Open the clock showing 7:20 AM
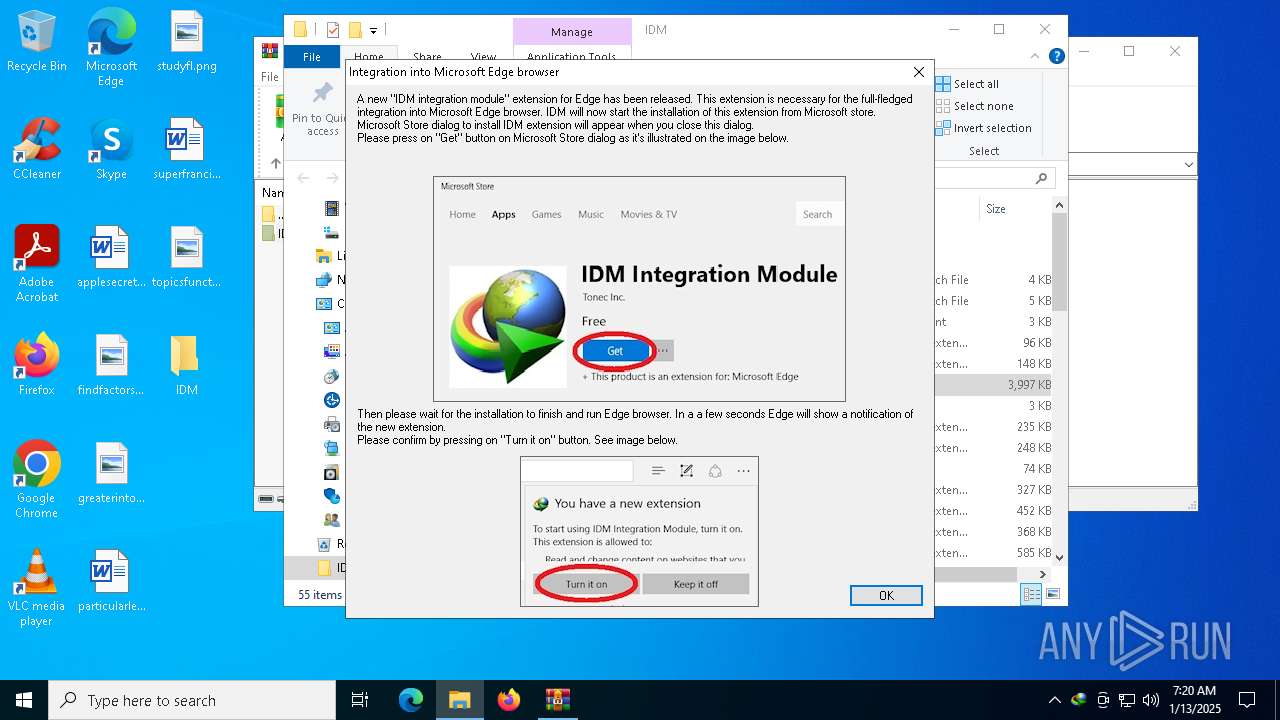The height and width of the screenshot is (720, 1280). tap(1195, 700)
